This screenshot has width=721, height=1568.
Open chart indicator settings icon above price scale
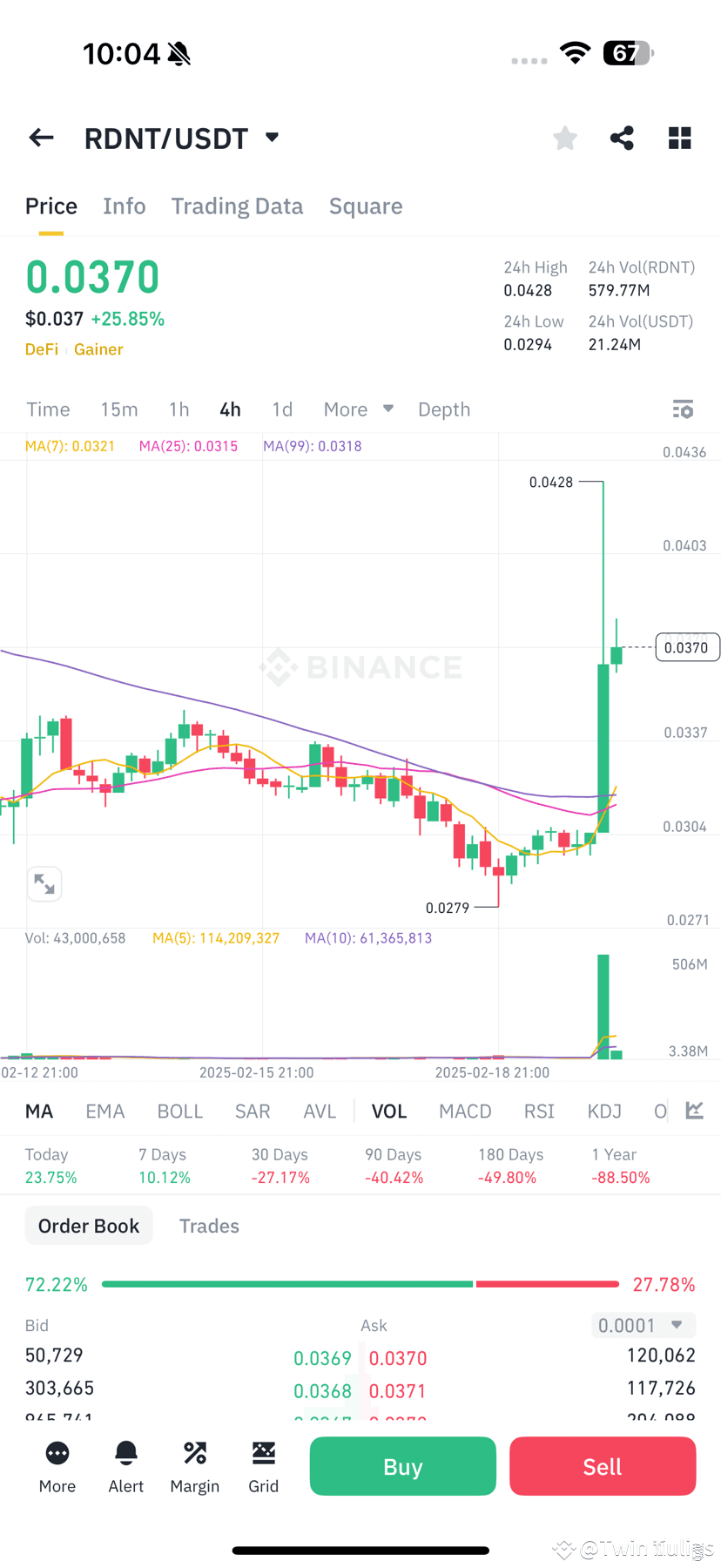click(x=683, y=409)
